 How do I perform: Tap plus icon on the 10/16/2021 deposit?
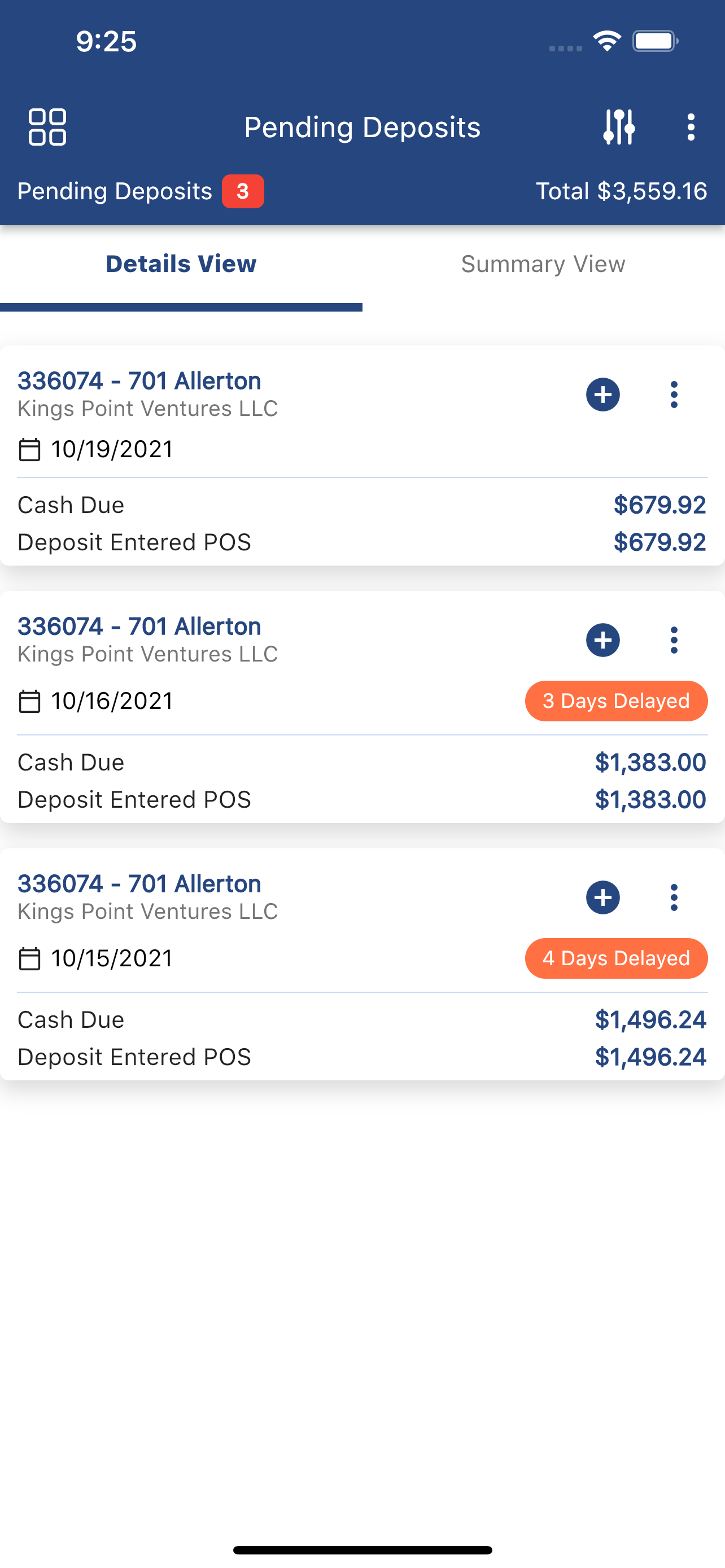pos(602,640)
